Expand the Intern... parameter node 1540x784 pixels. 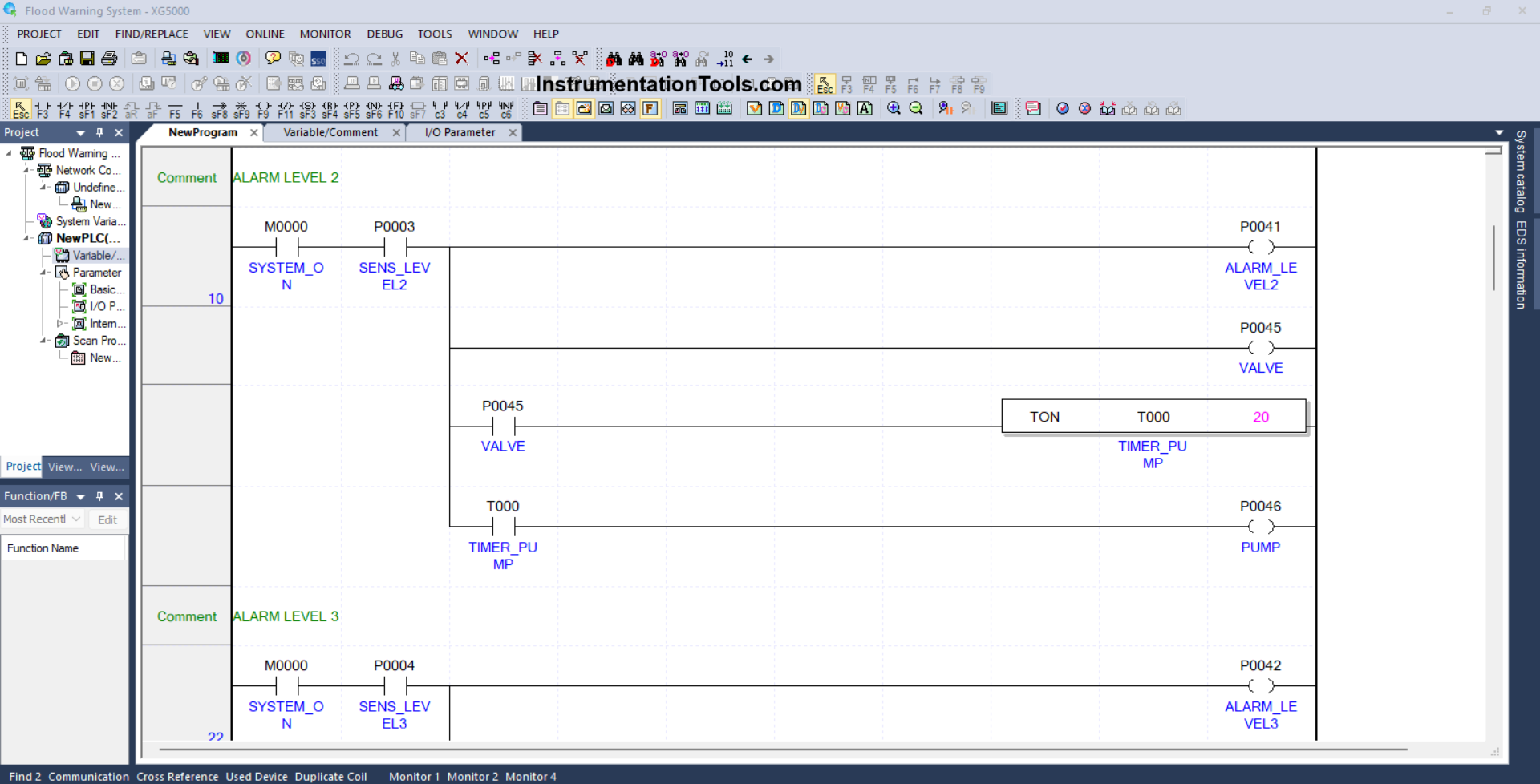59,324
